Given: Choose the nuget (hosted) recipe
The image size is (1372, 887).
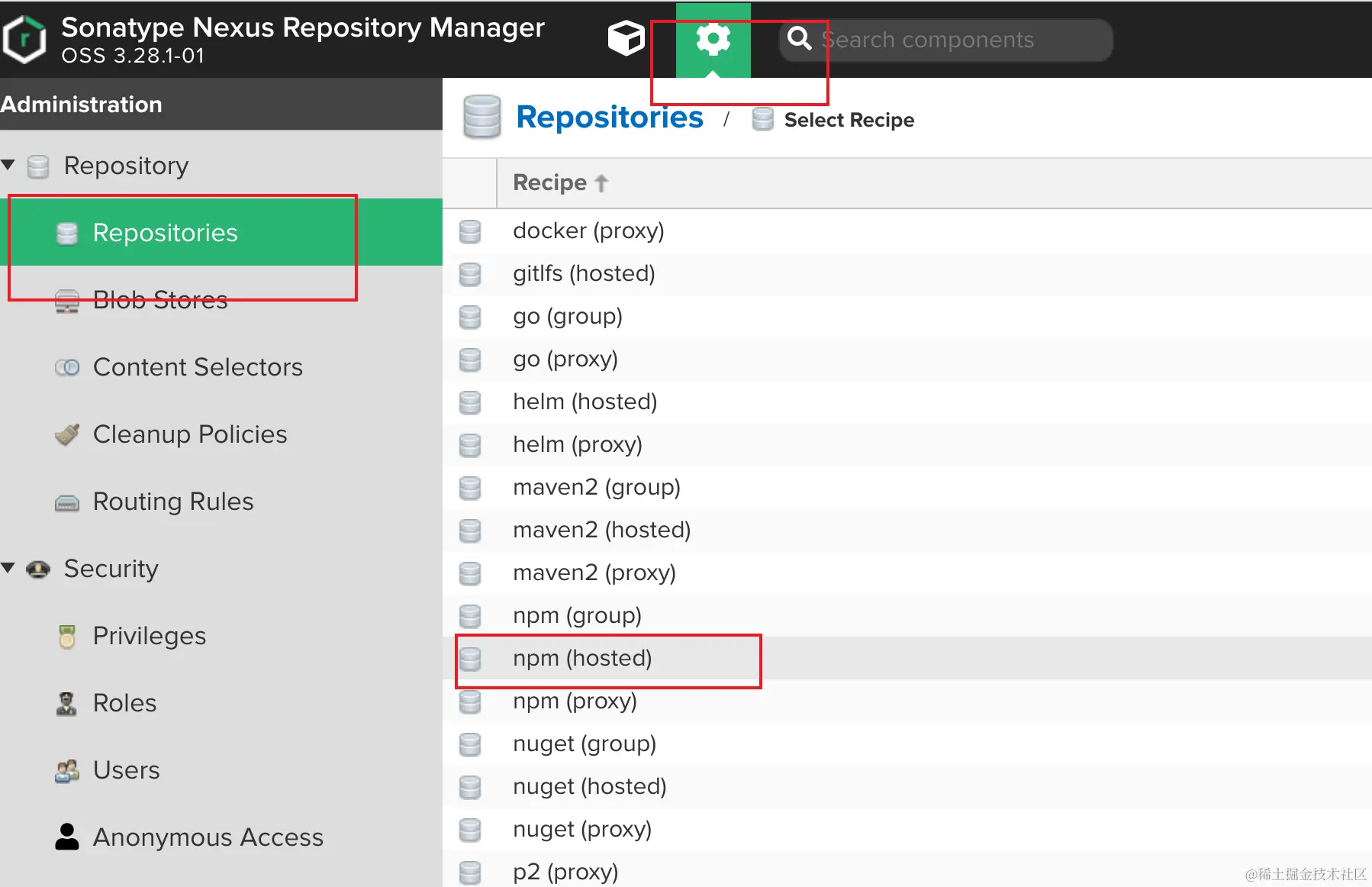Looking at the screenshot, I should pyautogui.click(x=907, y=786).
